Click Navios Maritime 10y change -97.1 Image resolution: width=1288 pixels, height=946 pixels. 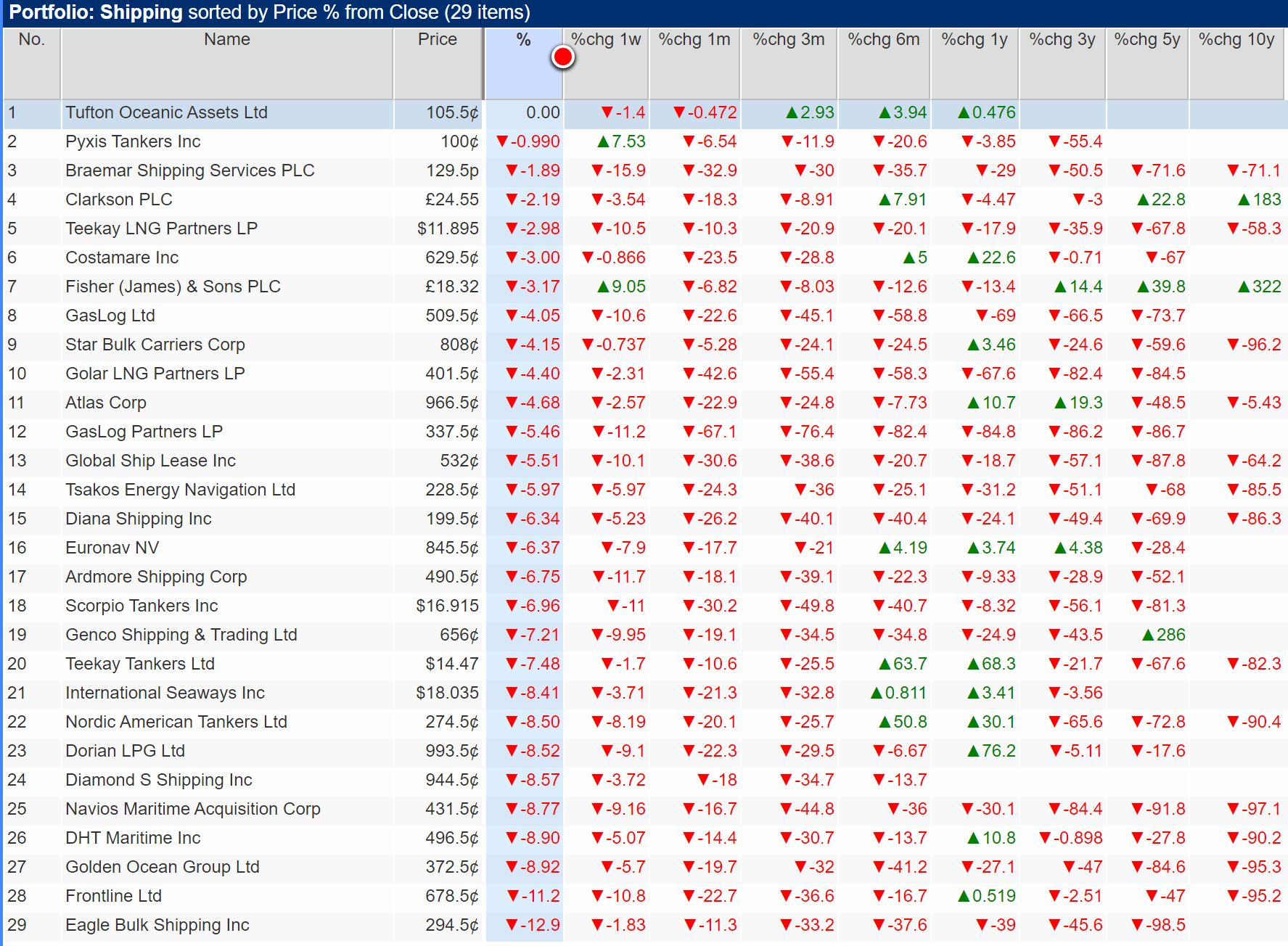click(1254, 809)
